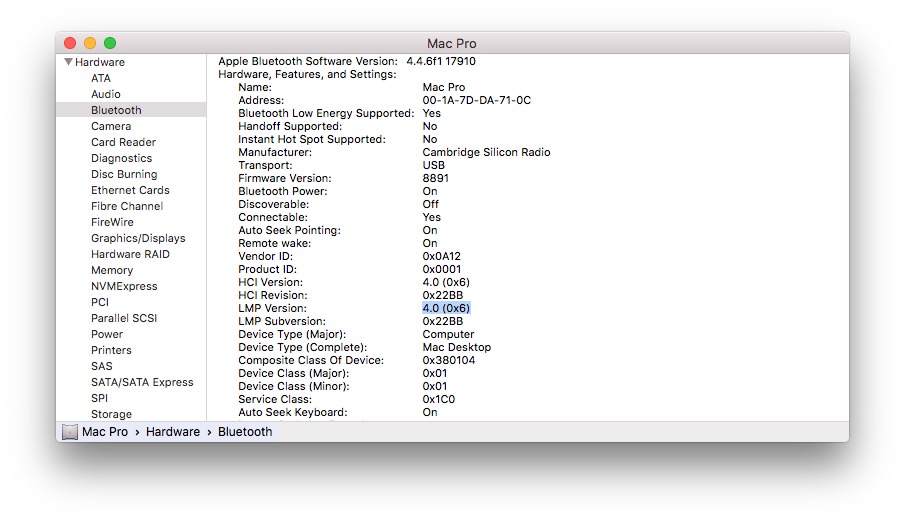
Task: Show FireWire hardware details
Action: click(x=112, y=222)
